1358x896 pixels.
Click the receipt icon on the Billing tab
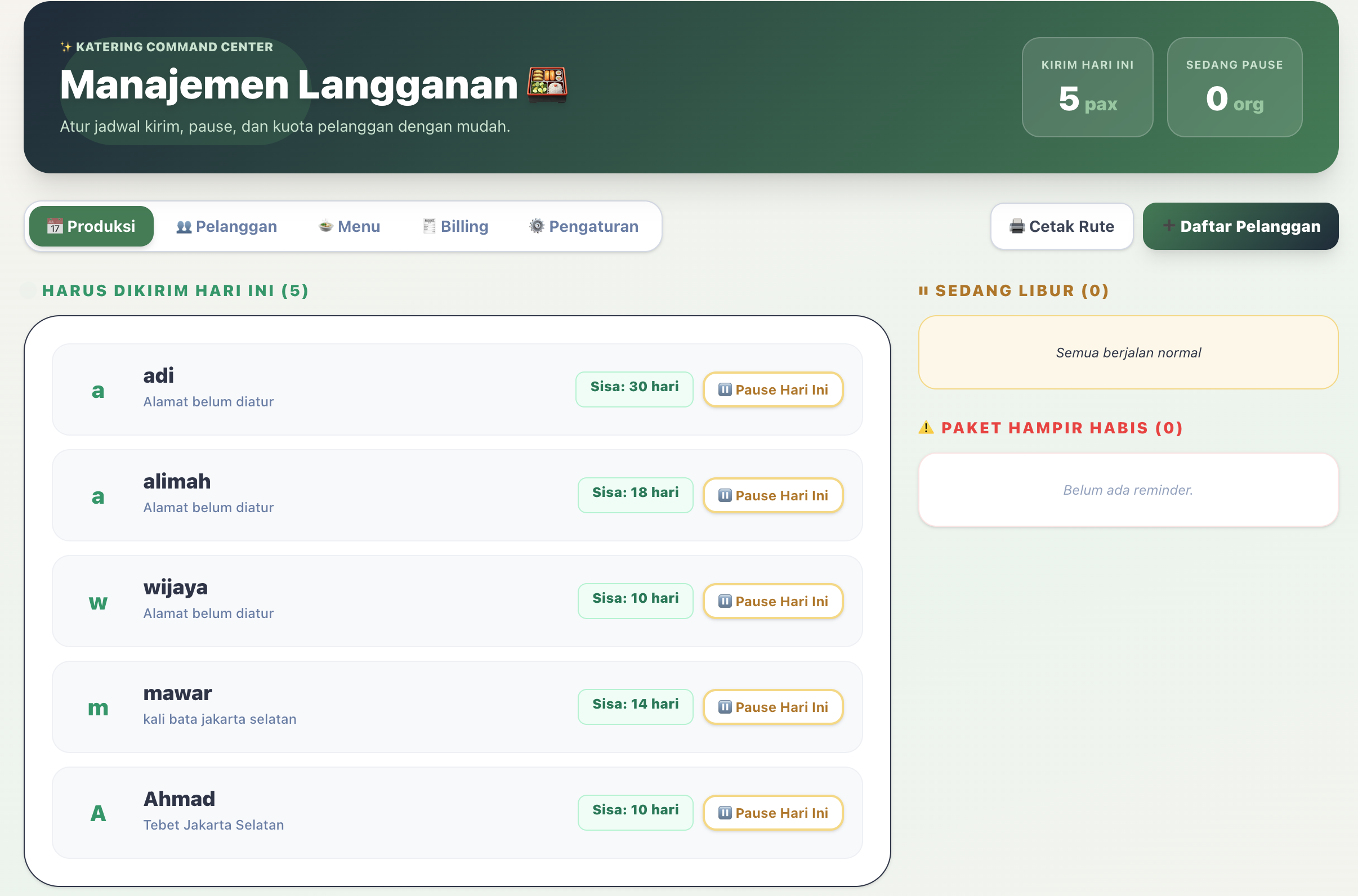(428, 226)
